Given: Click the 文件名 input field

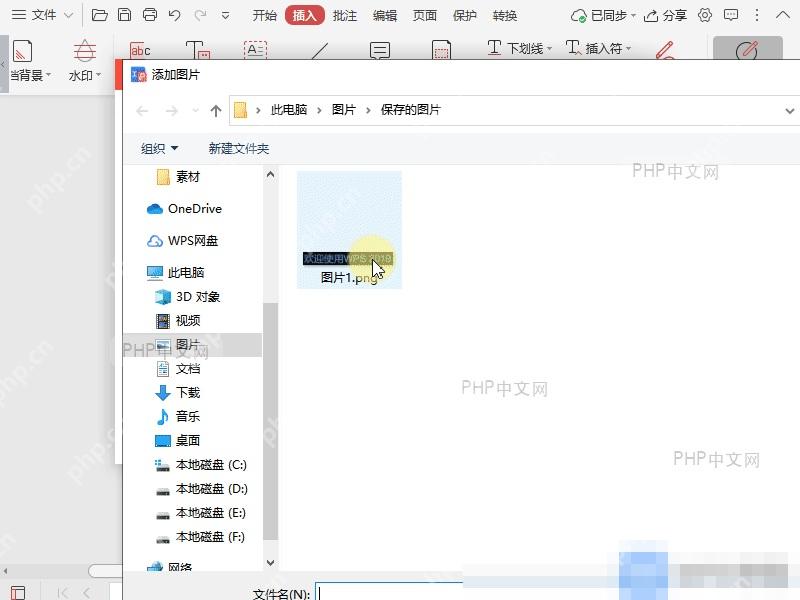Looking at the screenshot, I should 389,592.
